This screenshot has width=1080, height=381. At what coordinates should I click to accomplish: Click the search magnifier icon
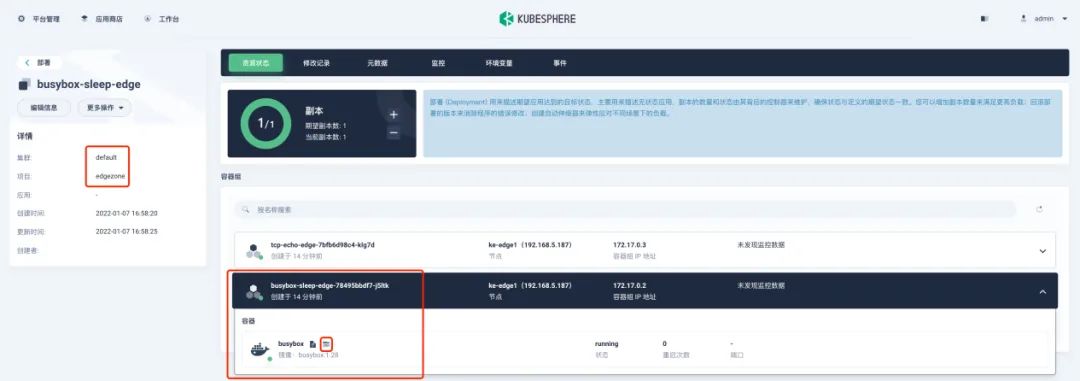click(x=246, y=209)
